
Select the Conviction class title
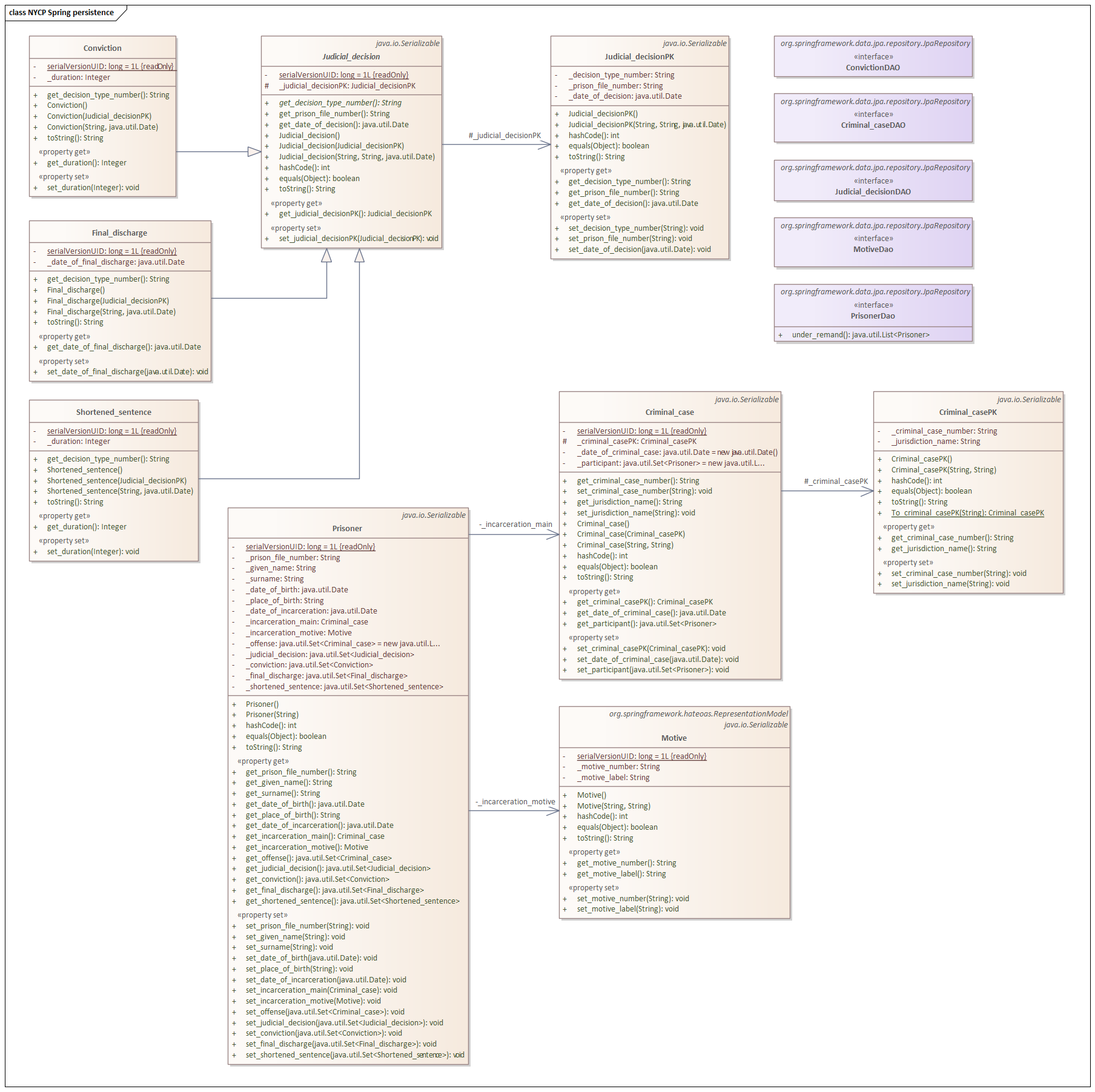102,48
